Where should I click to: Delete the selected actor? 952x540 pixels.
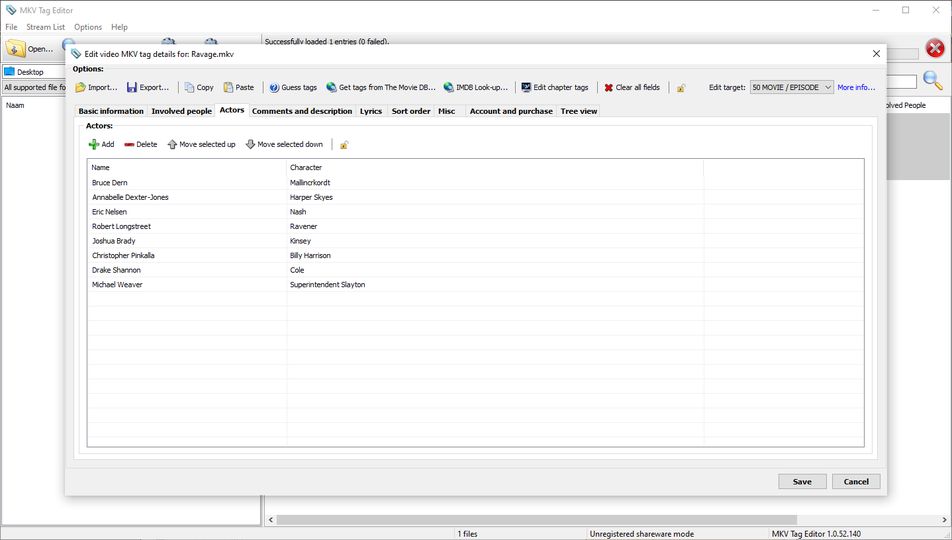pyautogui.click(x=141, y=145)
